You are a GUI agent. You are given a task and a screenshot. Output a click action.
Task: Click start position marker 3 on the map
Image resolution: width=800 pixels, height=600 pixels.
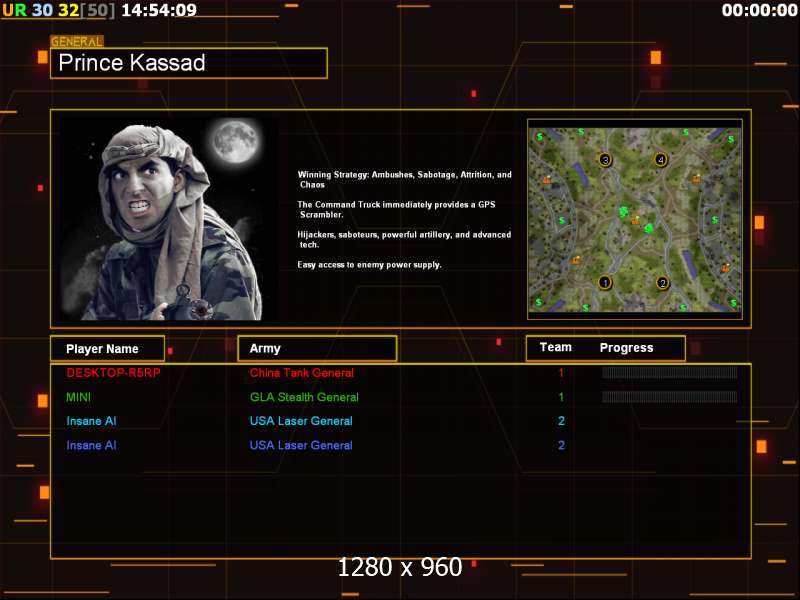click(605, 160)
